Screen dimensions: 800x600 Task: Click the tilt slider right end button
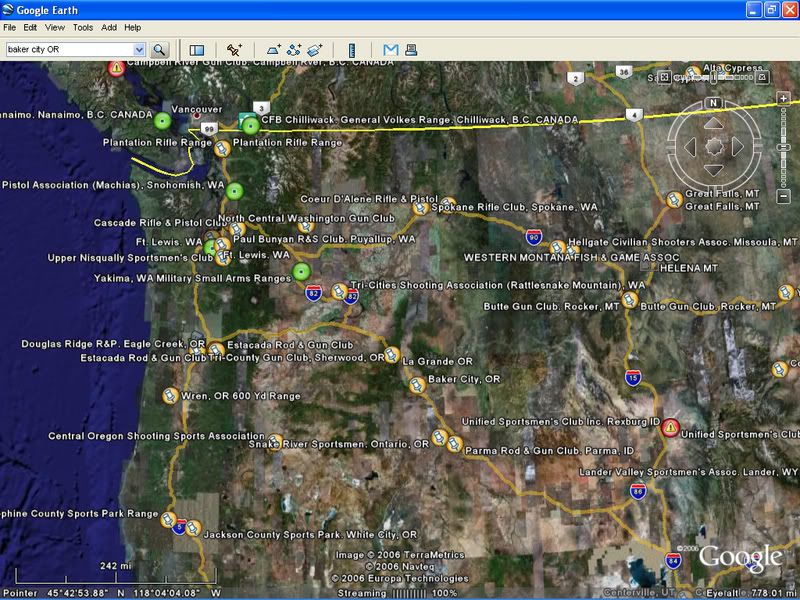point(762,77)
